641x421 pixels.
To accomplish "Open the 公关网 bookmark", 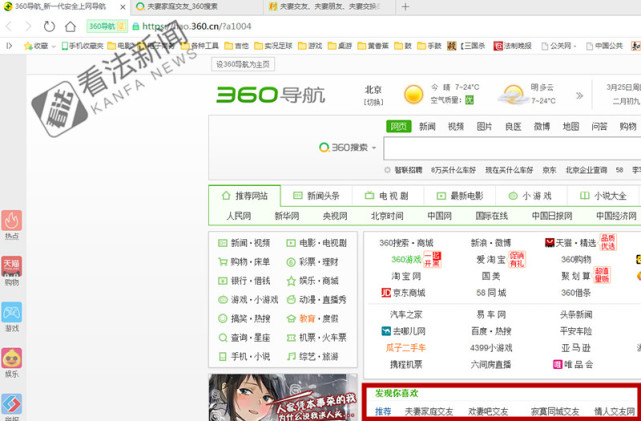I will [x=558, y=46].
